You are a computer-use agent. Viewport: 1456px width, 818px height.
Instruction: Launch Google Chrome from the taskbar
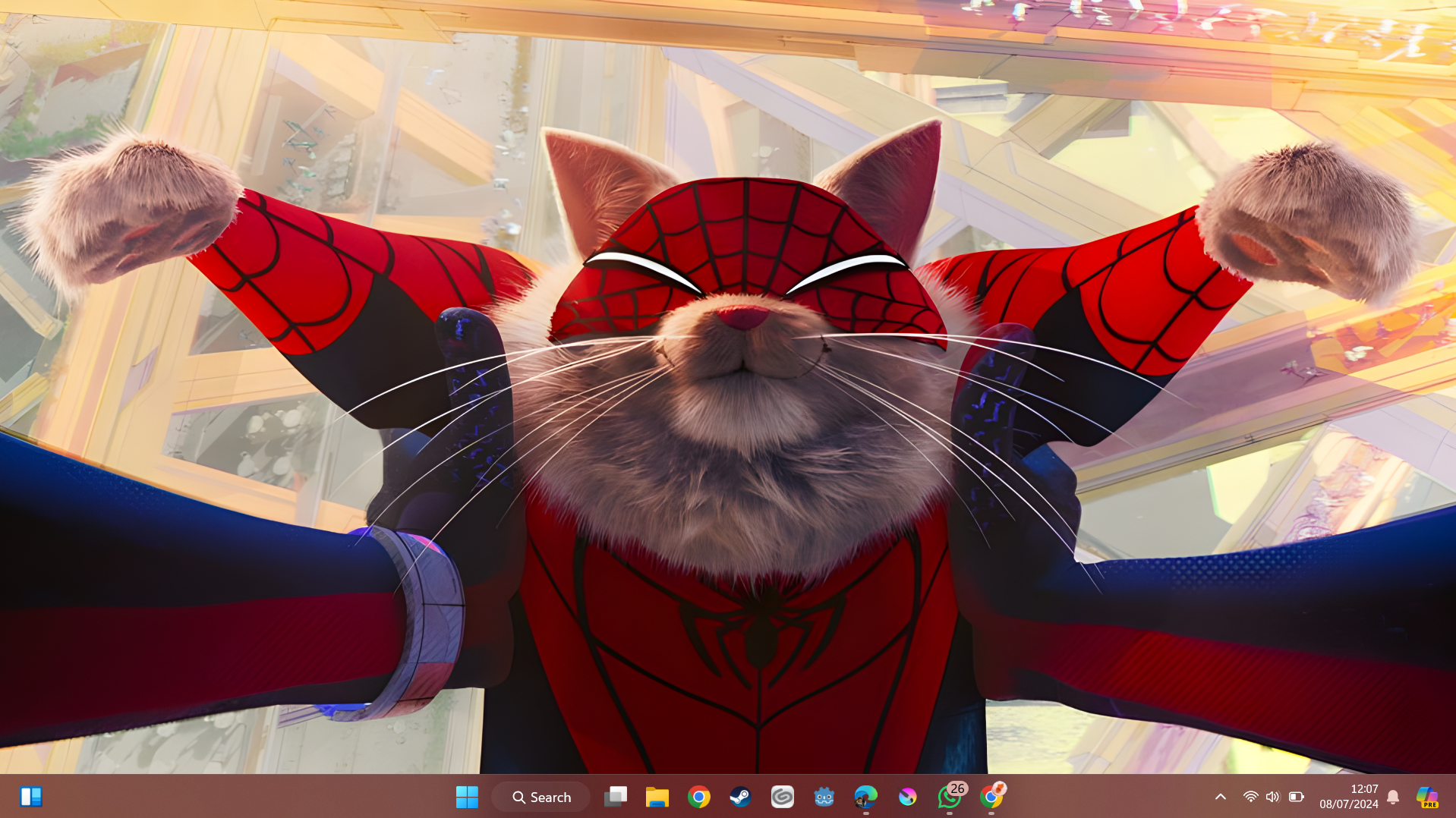[x=699, y=797]
